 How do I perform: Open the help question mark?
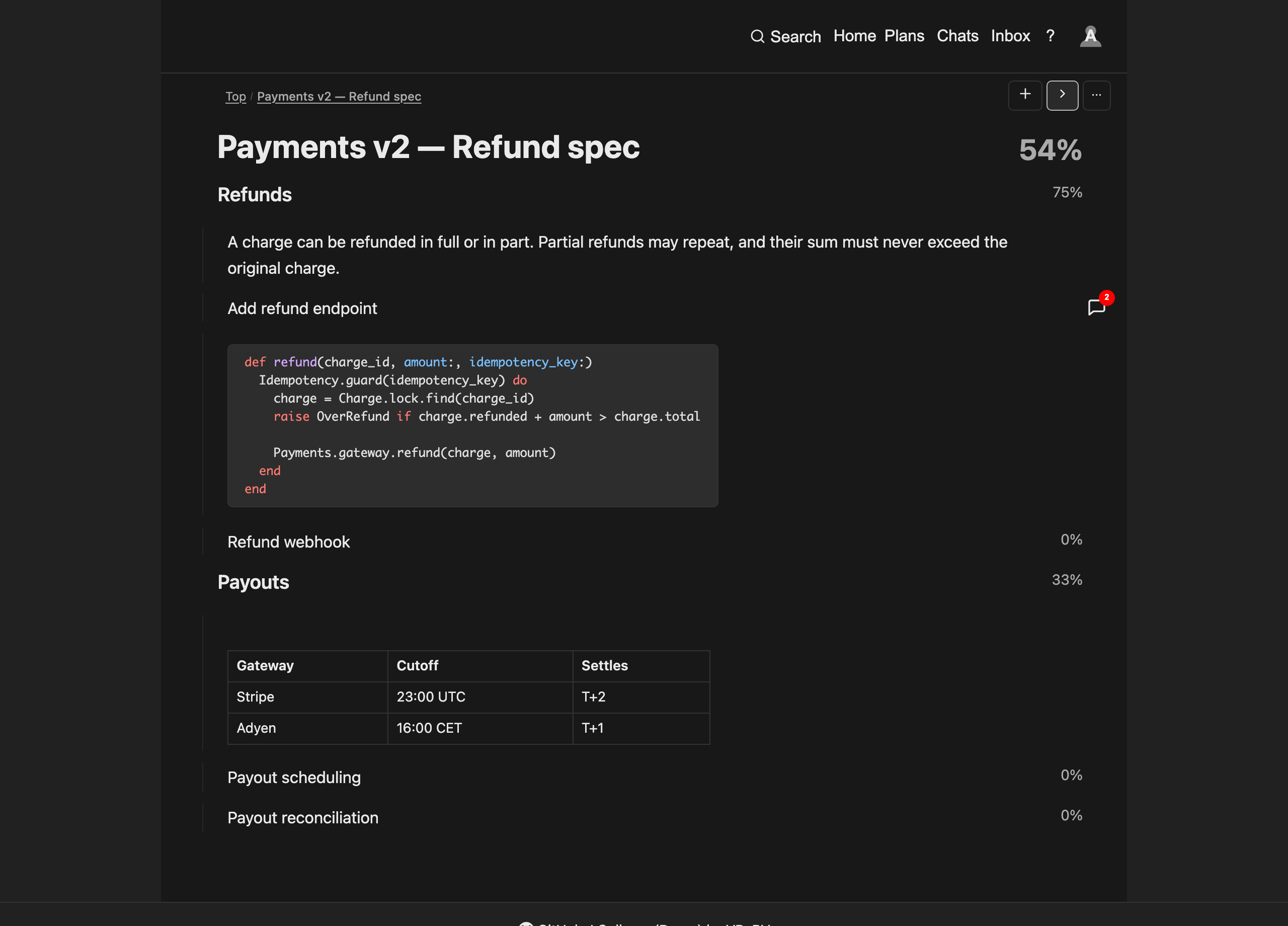click(1050, 36)
